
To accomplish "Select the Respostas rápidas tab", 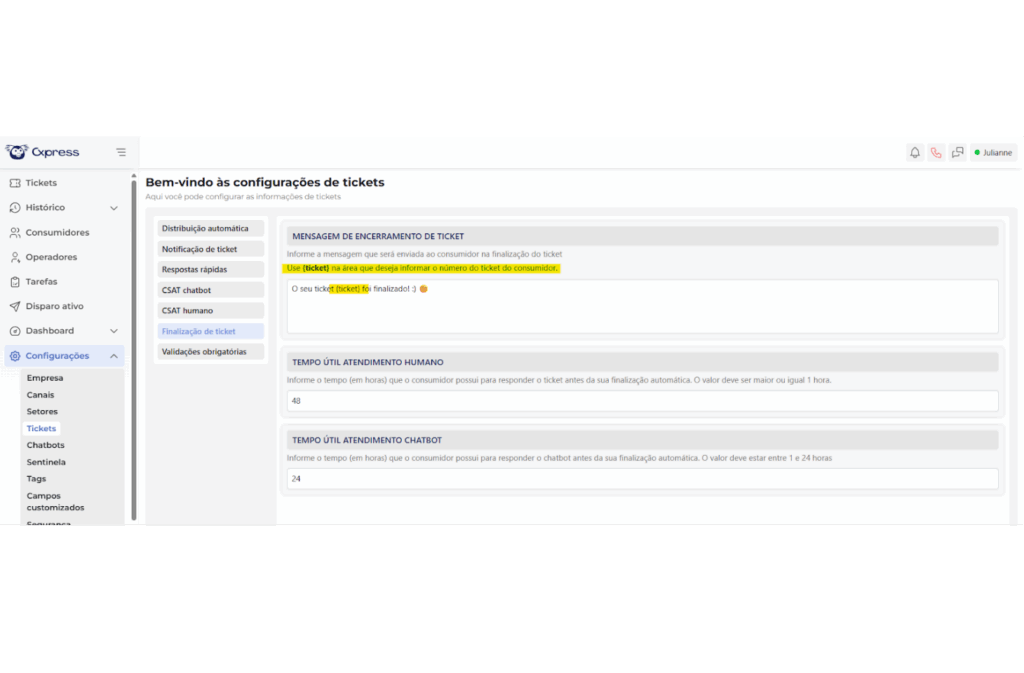I will click(210, 270).
